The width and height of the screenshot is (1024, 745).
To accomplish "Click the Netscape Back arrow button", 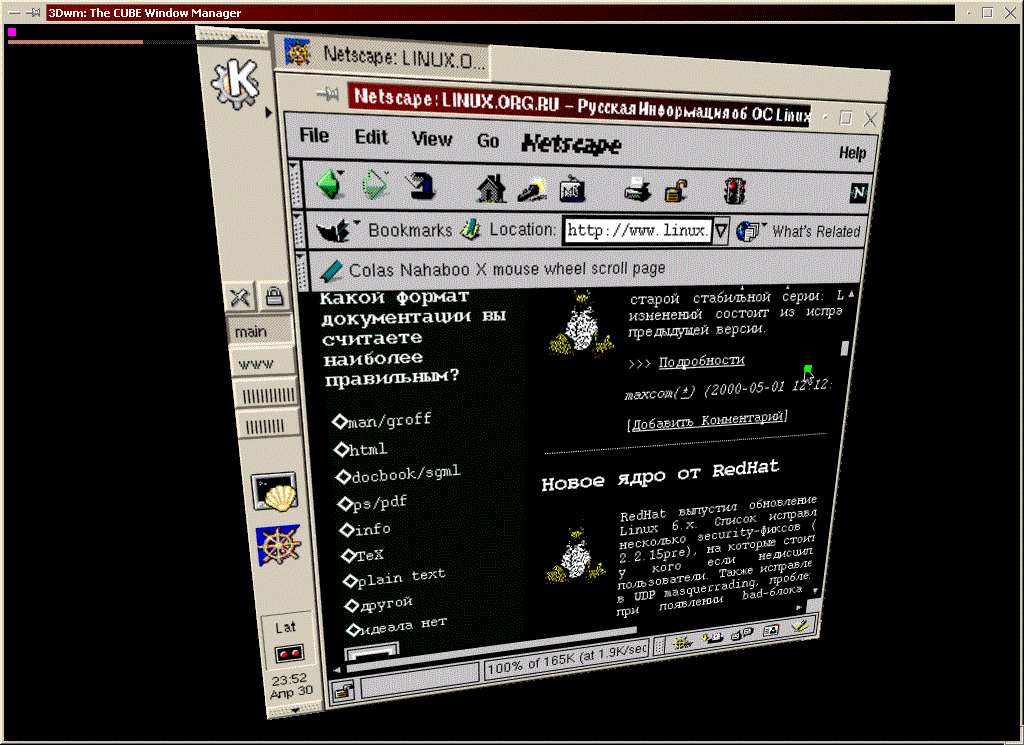I will click(x=330, y=183).
